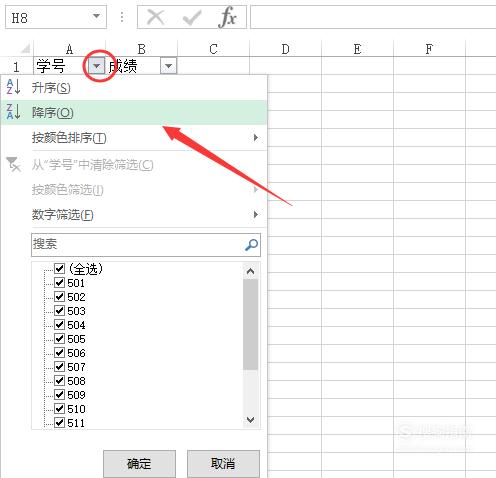The width and height of the screenshot is (496, 478).
Task: Uncheck the 503 checkbox
Action: coord(59,311)
